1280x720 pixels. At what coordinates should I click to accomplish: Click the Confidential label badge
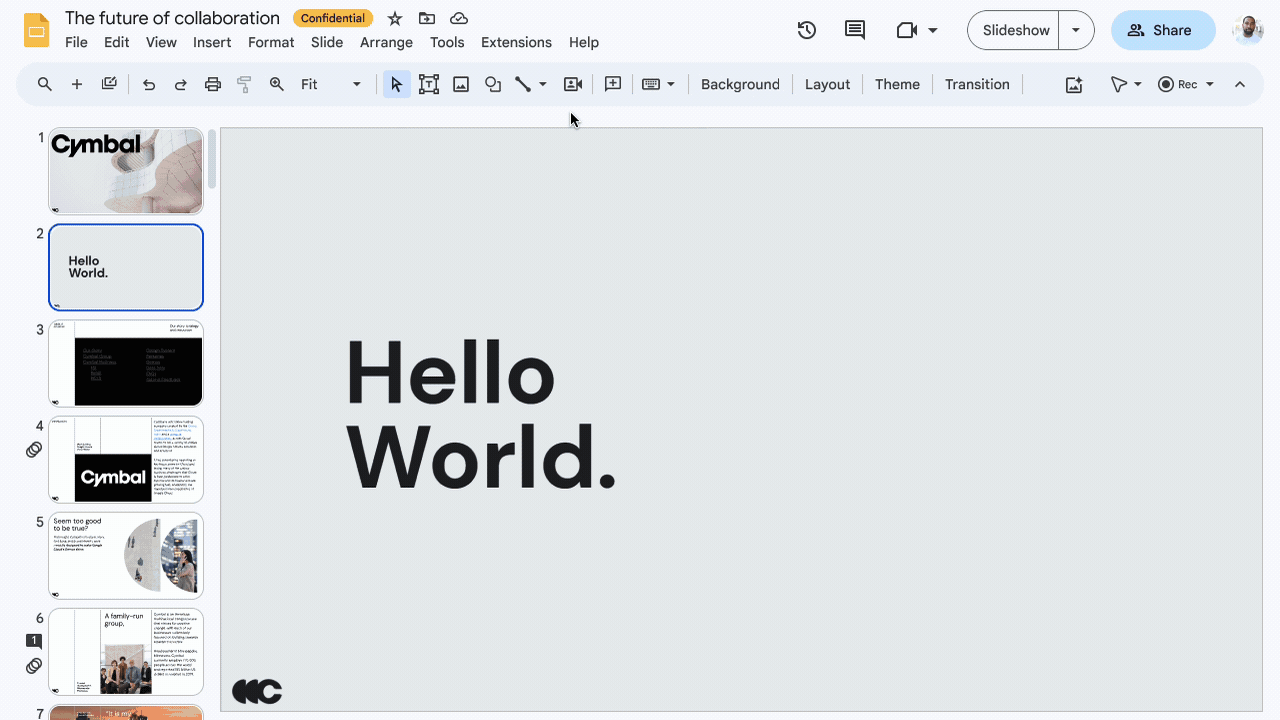(333, 18)
